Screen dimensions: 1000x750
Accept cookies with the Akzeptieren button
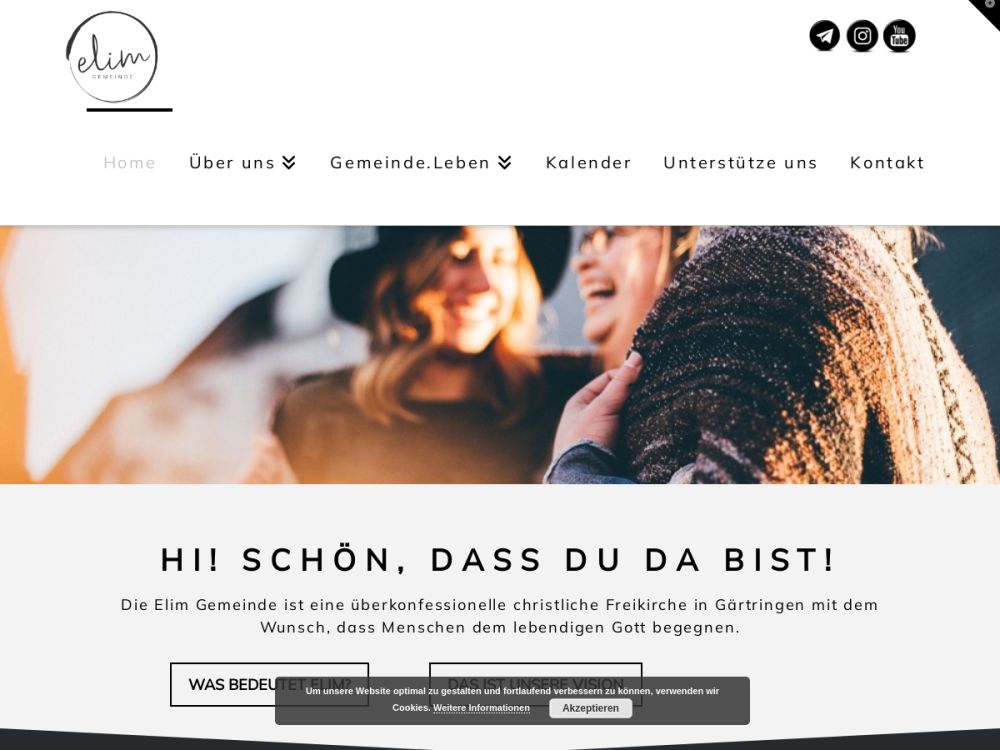tap(591, 708)
